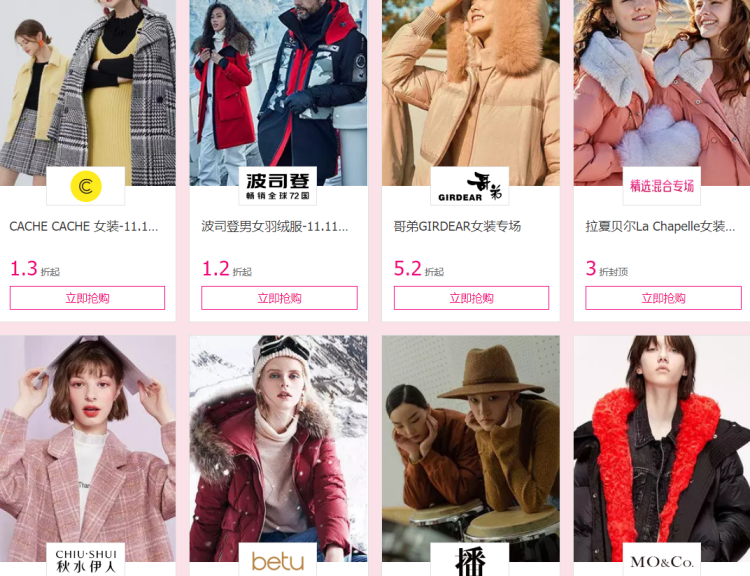Open the 波司登男女羽绒服-11.11 title link
The height and width of the screenshot is (576, 750).
click(x=275, y=226)
